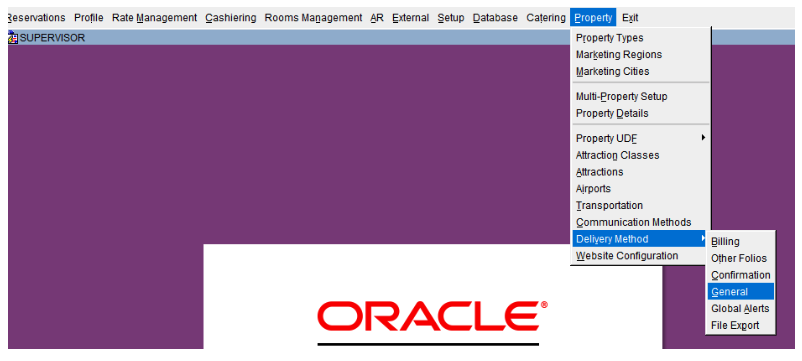Choose Confirmation delivery method
The width and height of the screenshot is (802, 361).
(x=741, y=275)
